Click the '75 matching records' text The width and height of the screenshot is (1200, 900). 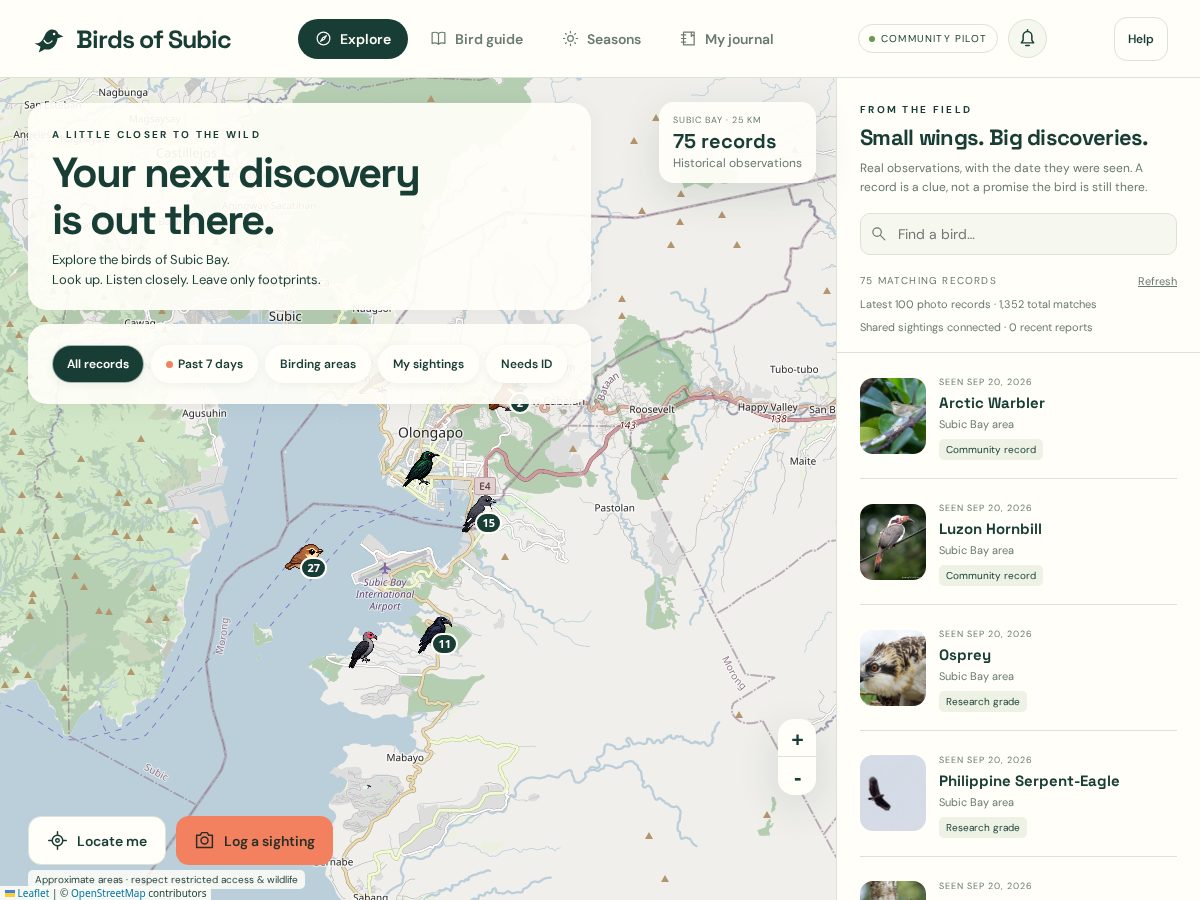pos(928,281)
